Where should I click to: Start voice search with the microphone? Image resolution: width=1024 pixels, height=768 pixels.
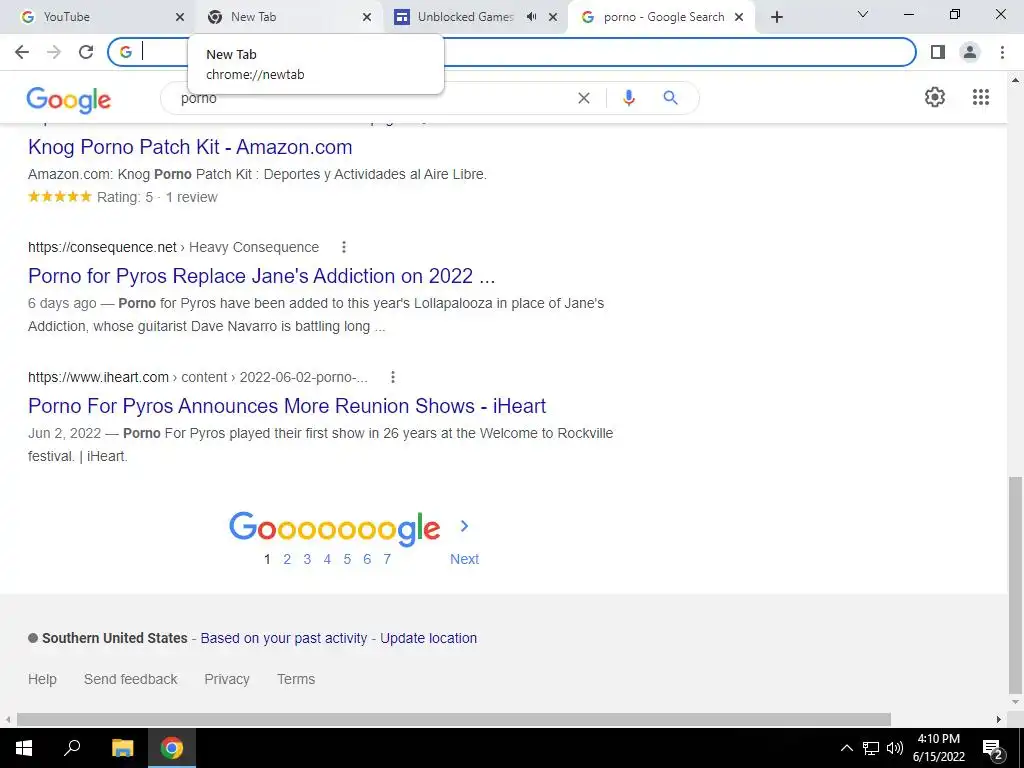(x=629, y=98)
